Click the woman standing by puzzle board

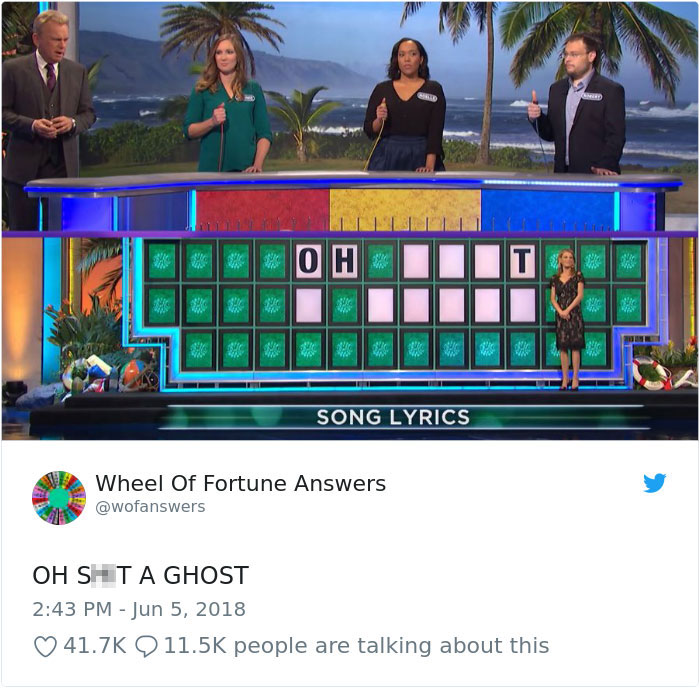tap(567, 319)
